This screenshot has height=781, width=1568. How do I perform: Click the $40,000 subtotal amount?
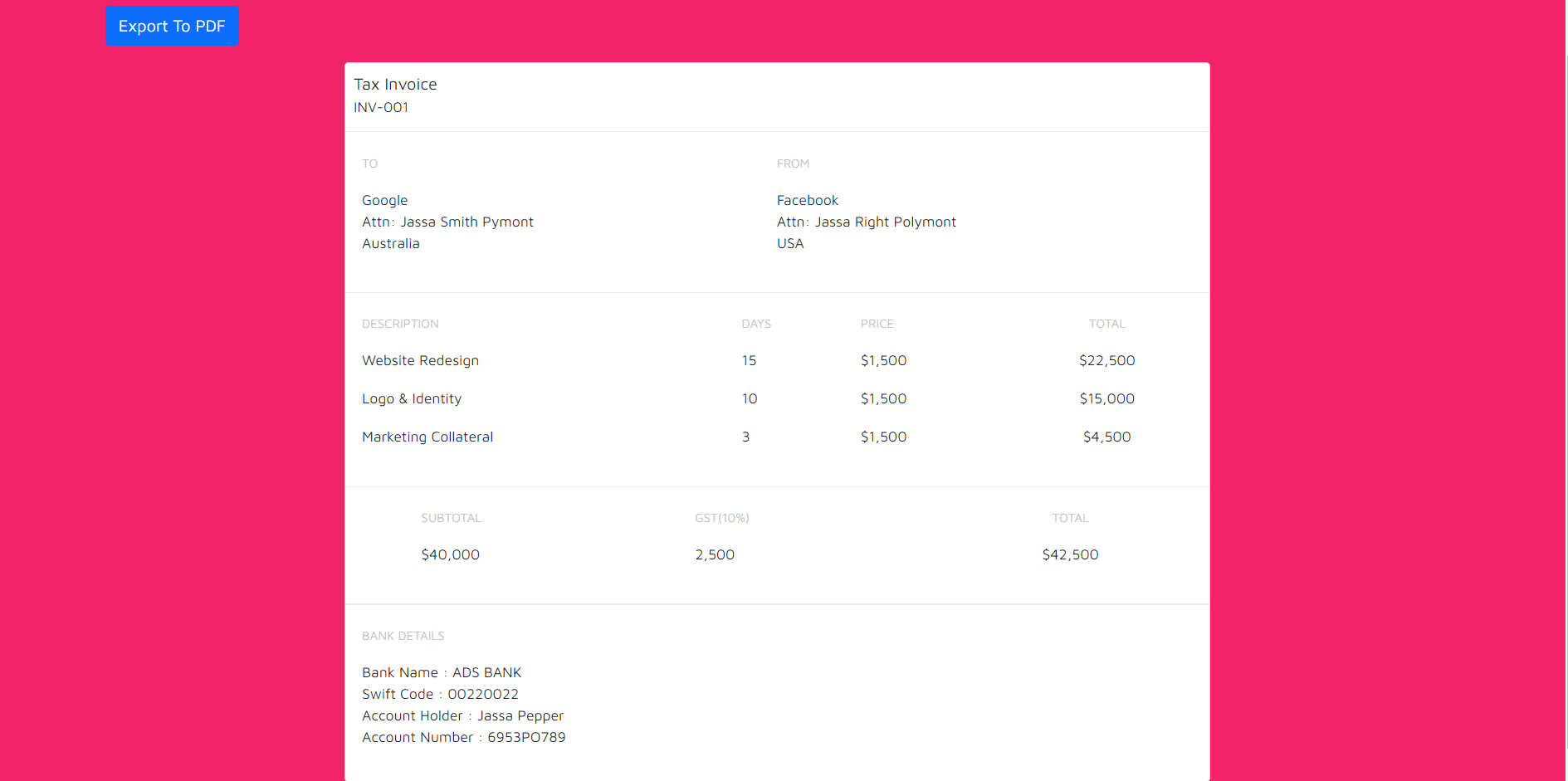450,555
